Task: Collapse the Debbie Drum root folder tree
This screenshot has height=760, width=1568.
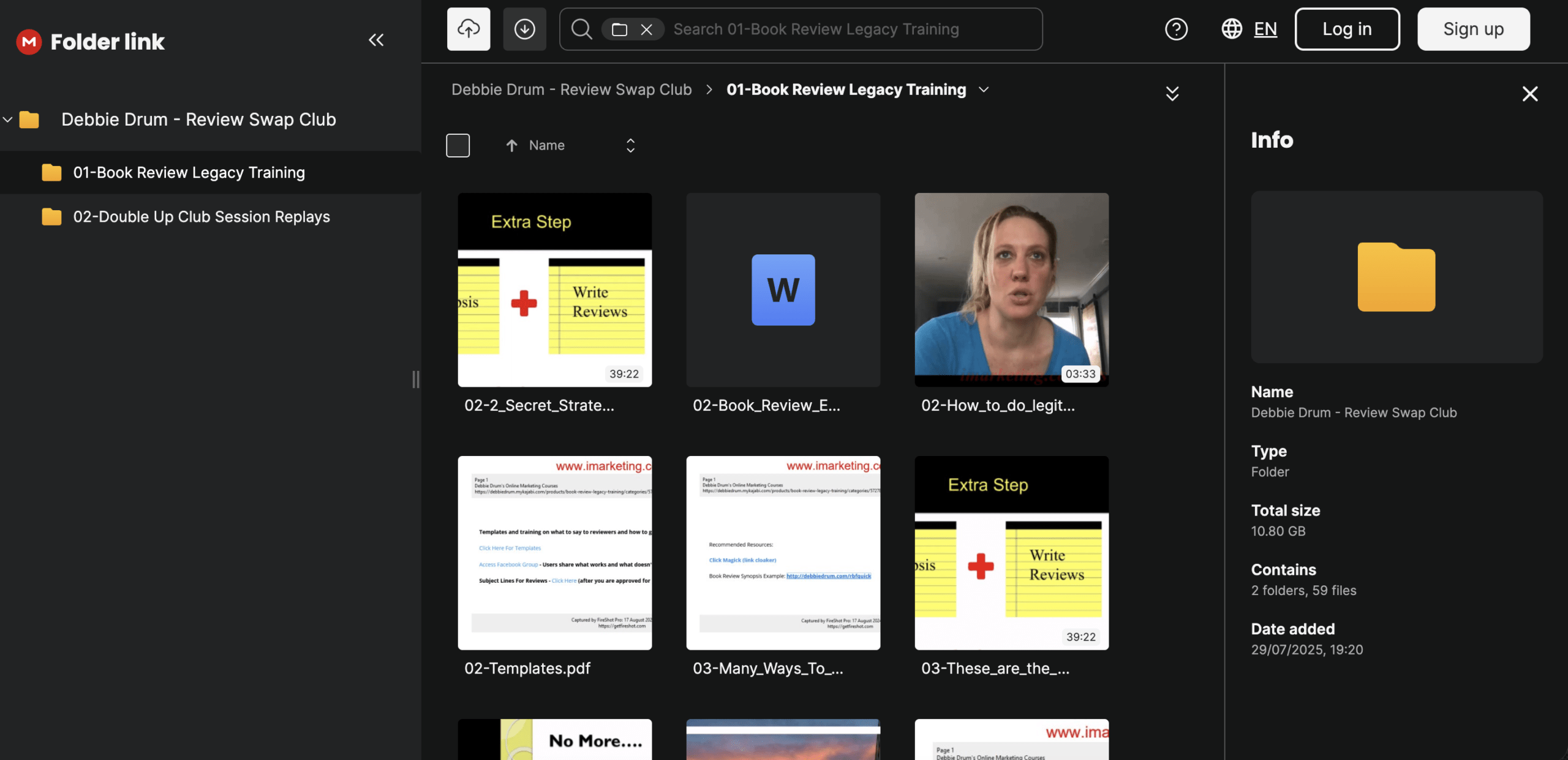Action: coord(8,120)
